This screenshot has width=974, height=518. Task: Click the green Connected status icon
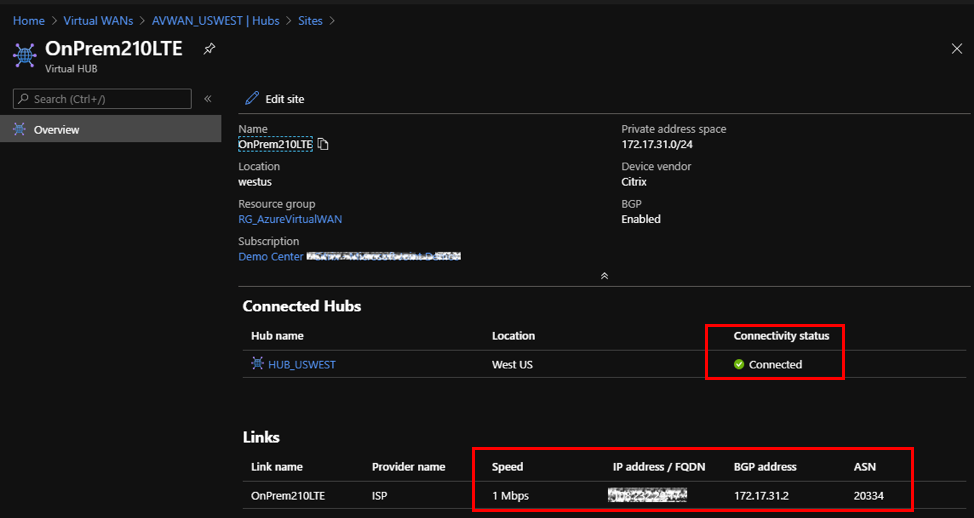[x=739, y=365]
